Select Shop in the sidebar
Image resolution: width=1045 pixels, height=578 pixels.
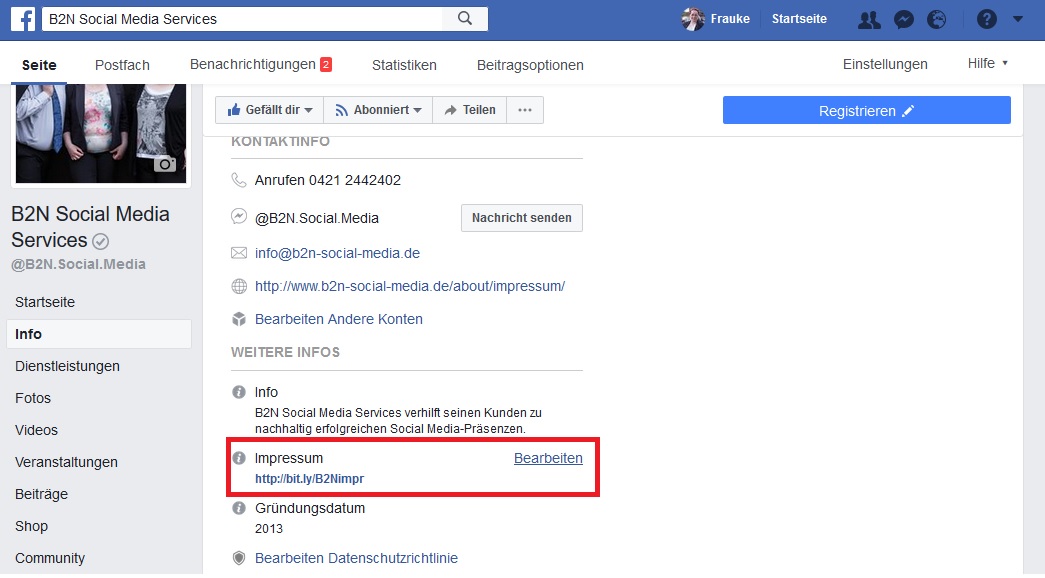(x=31, y=526)
